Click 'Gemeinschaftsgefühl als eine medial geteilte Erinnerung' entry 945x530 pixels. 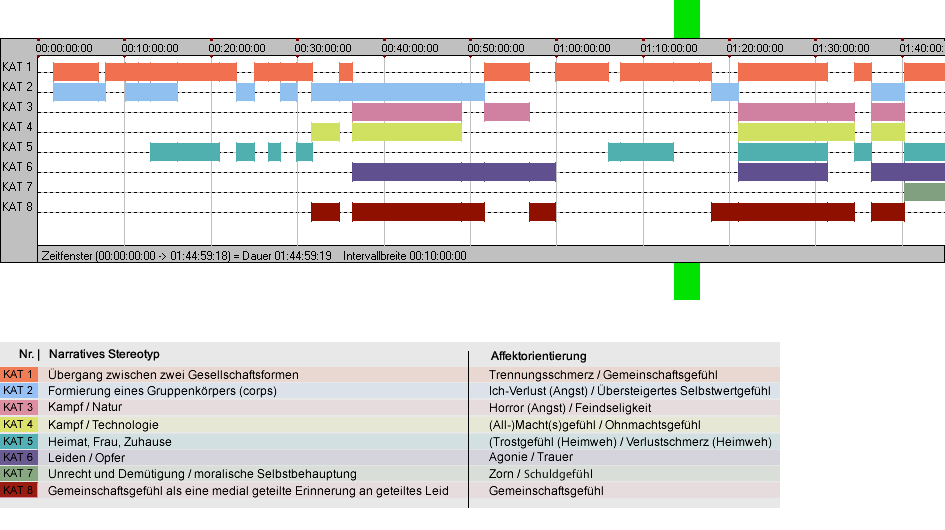click(x=248, y=491)
